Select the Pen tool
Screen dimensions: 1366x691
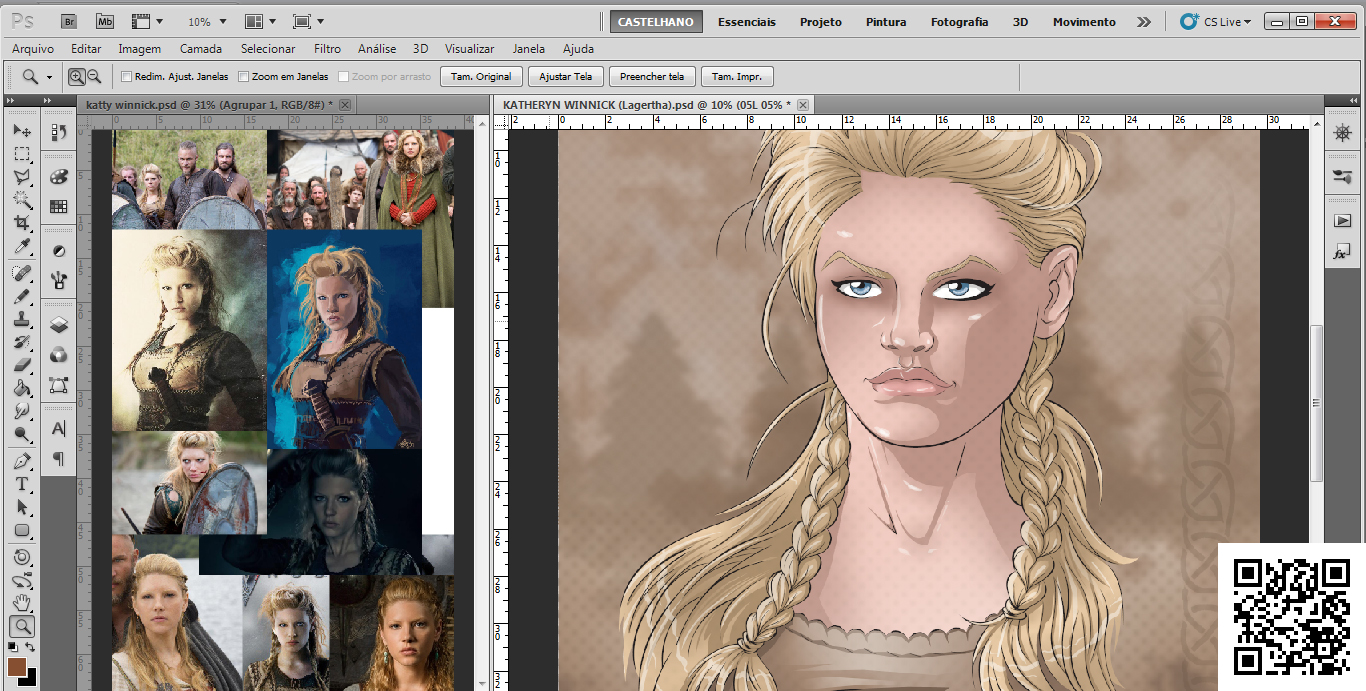(21, 461)
